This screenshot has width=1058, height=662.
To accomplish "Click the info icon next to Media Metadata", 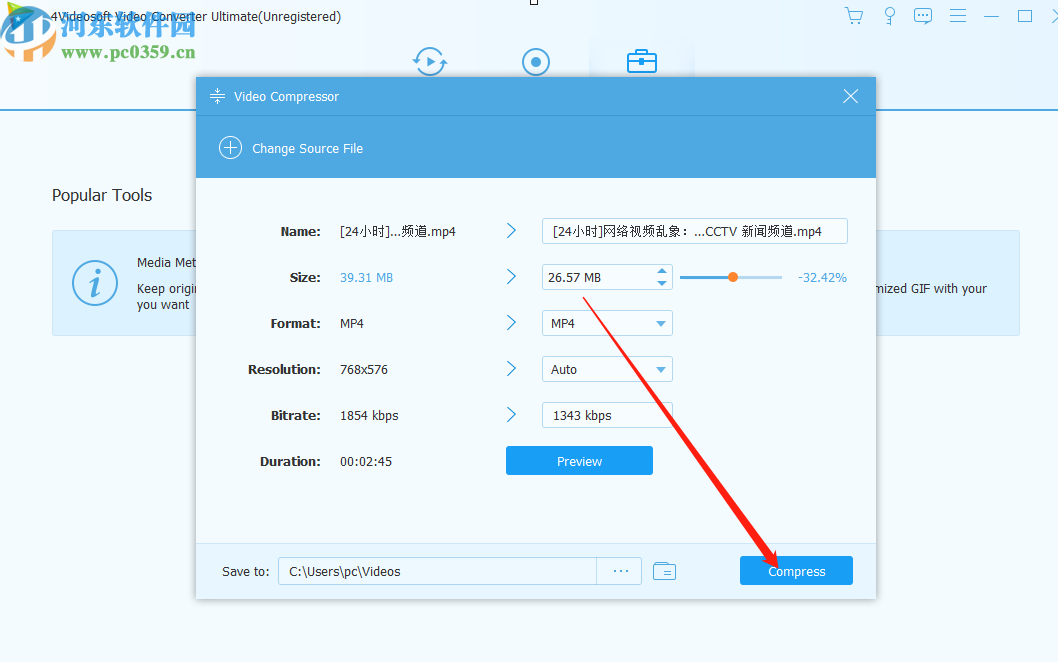I will (95, 283).
